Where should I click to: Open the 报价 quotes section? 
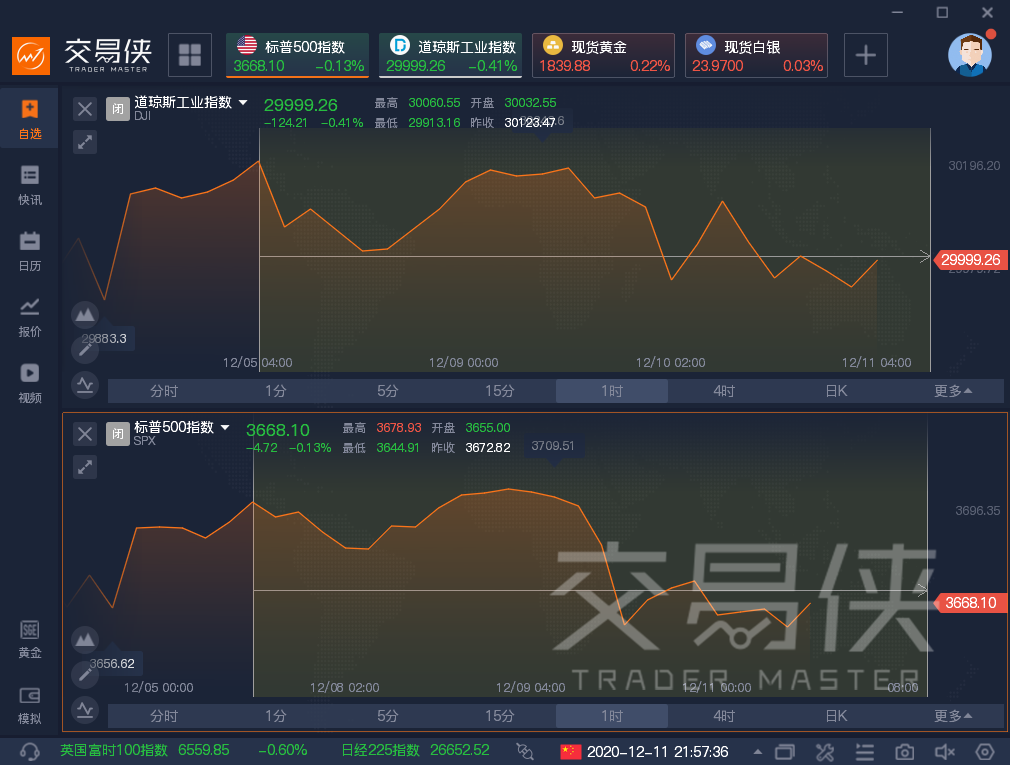30,317
